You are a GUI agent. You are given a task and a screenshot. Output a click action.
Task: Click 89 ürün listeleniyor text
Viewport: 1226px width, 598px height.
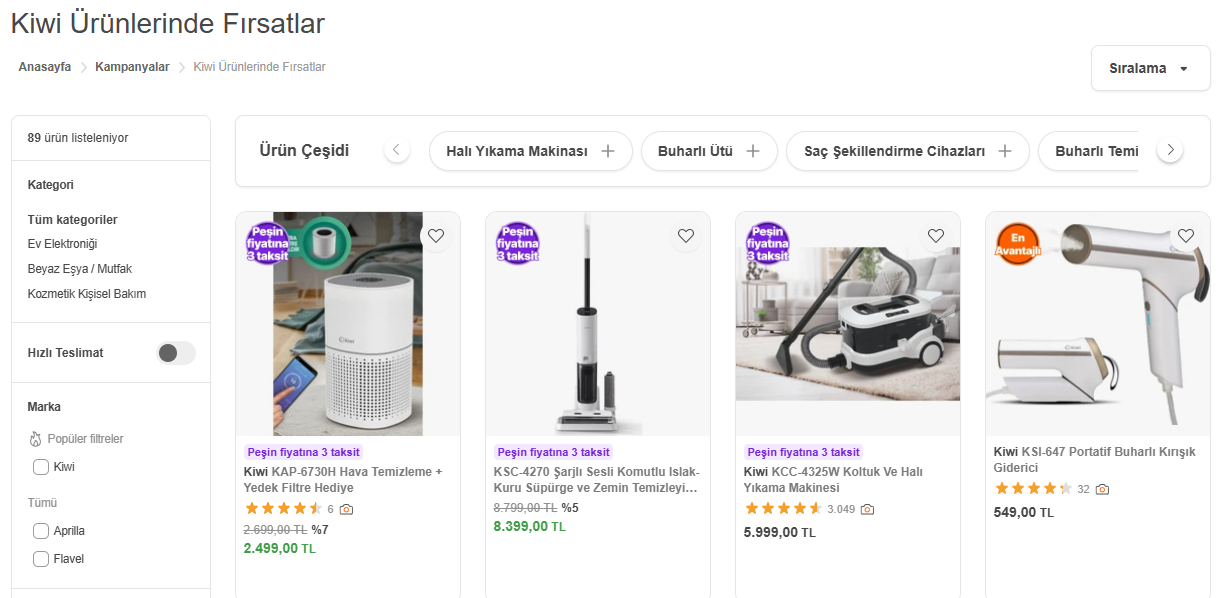click(x=78, y=138)
